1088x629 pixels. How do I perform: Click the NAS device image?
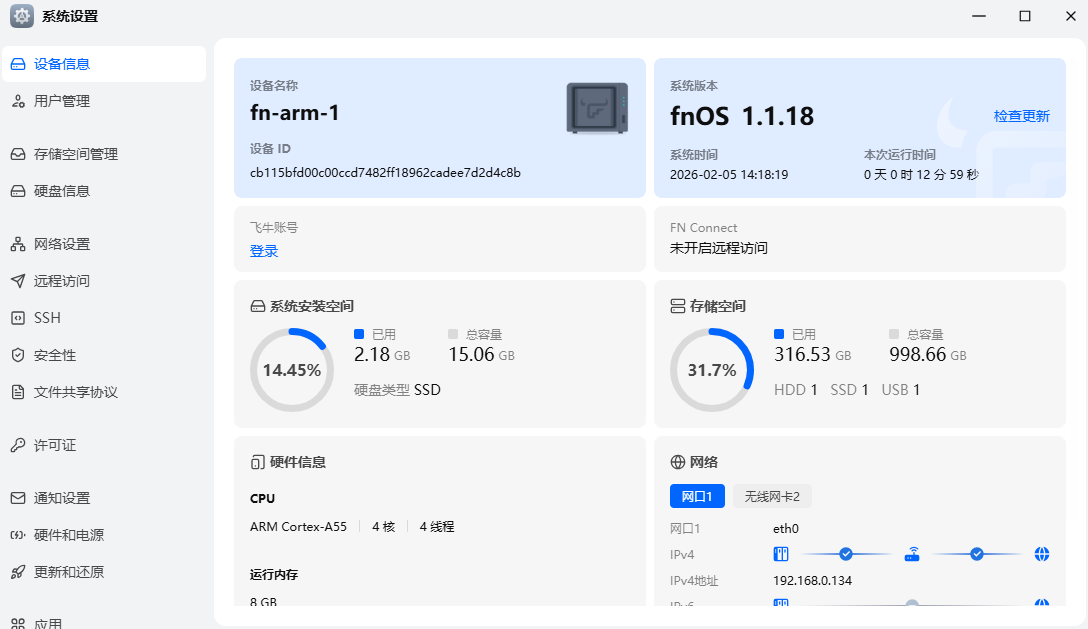597,108
